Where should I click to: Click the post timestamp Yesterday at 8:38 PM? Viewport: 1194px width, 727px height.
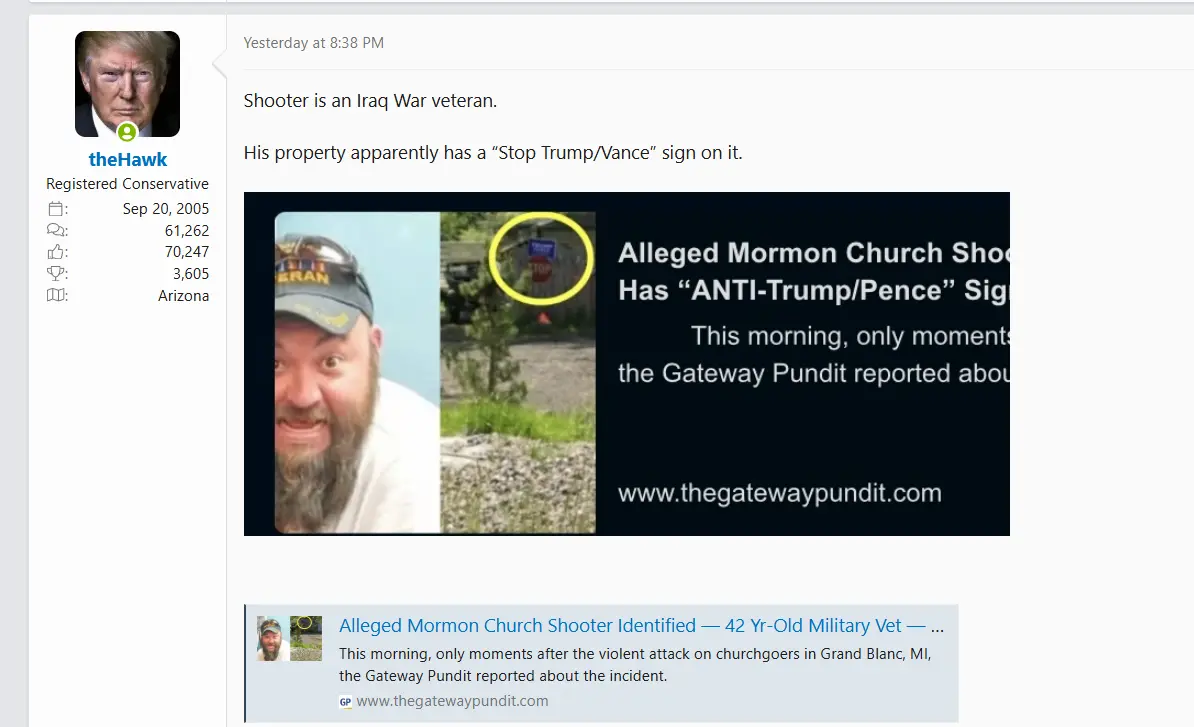tap(314, 43)
